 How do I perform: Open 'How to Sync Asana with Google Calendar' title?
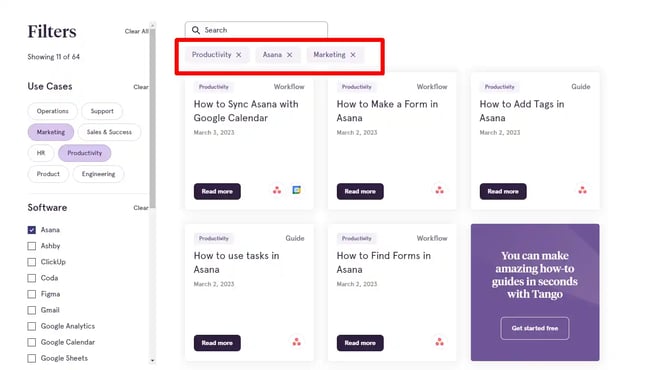[246, 111]
